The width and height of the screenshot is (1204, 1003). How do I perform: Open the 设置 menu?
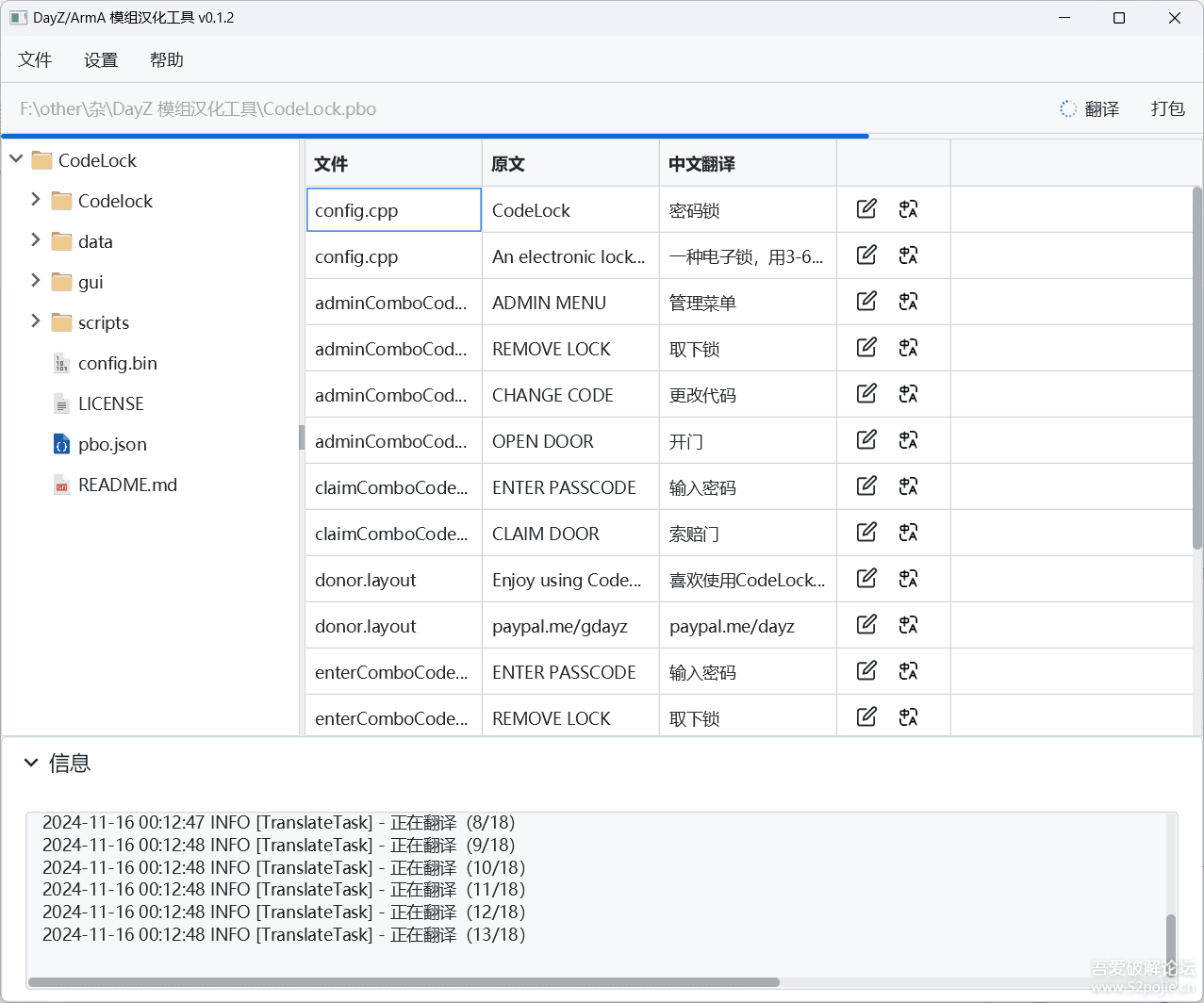tap(101, 60)
